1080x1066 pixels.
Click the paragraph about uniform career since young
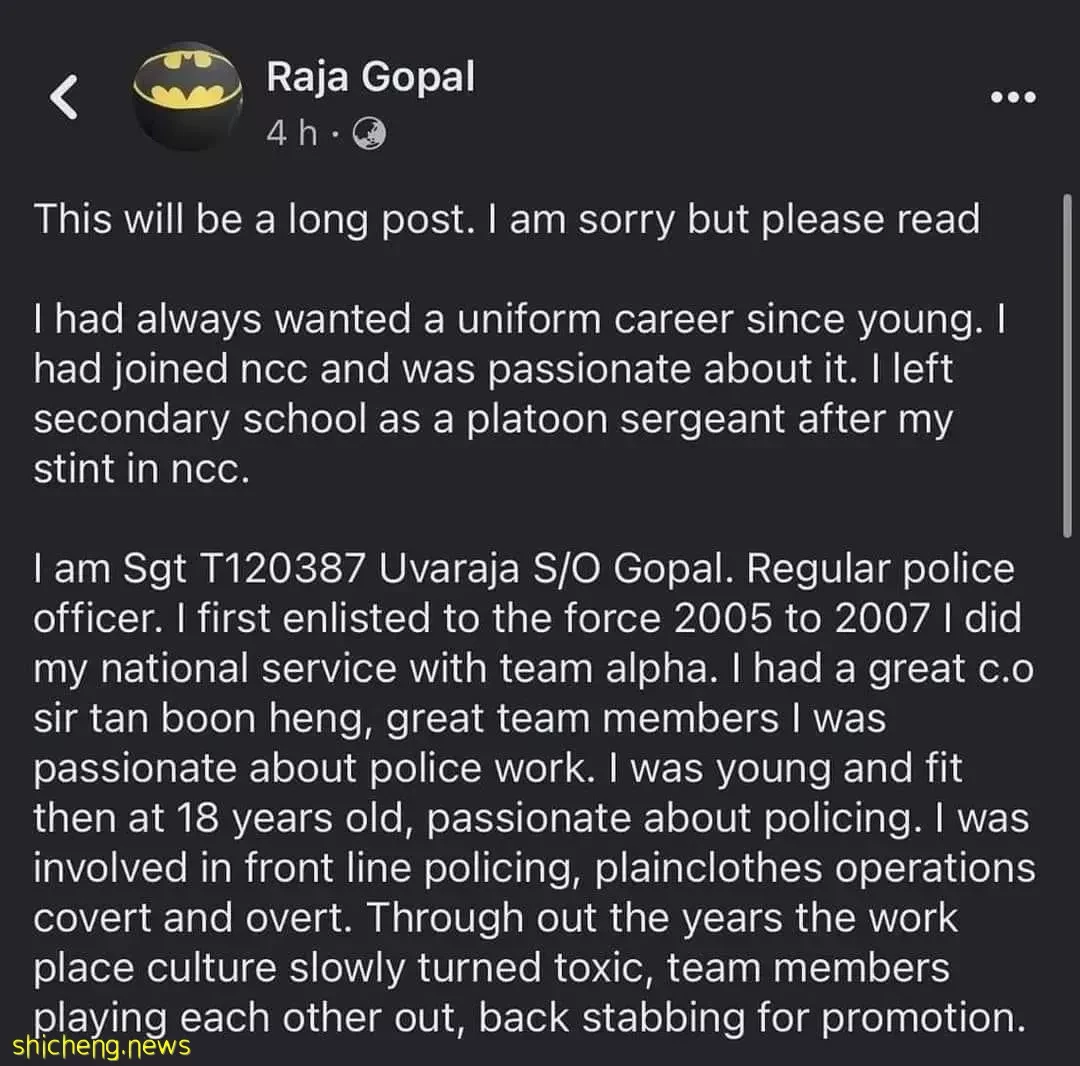point(520,394)
